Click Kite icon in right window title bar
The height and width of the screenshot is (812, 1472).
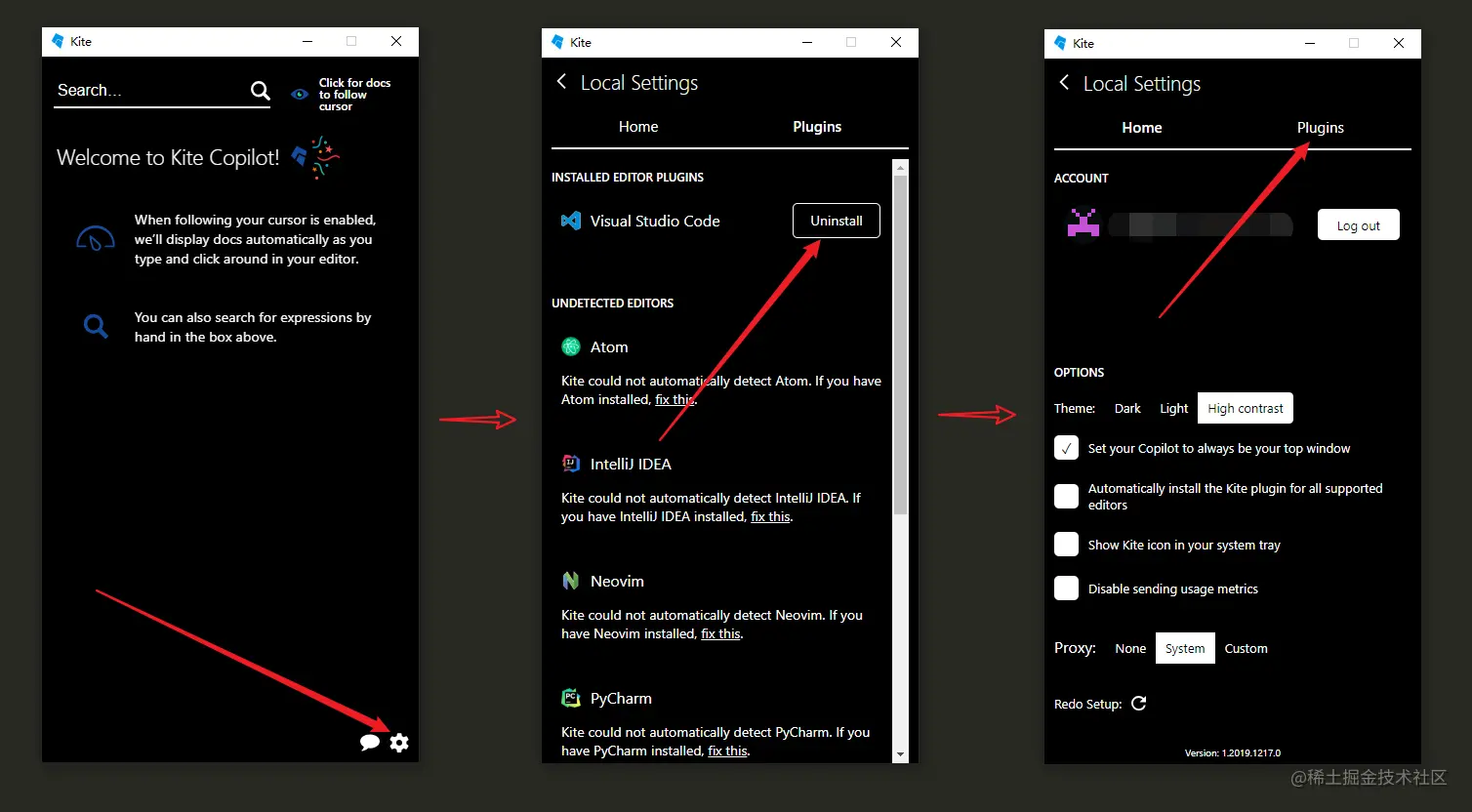click(x=1060, y=43)
